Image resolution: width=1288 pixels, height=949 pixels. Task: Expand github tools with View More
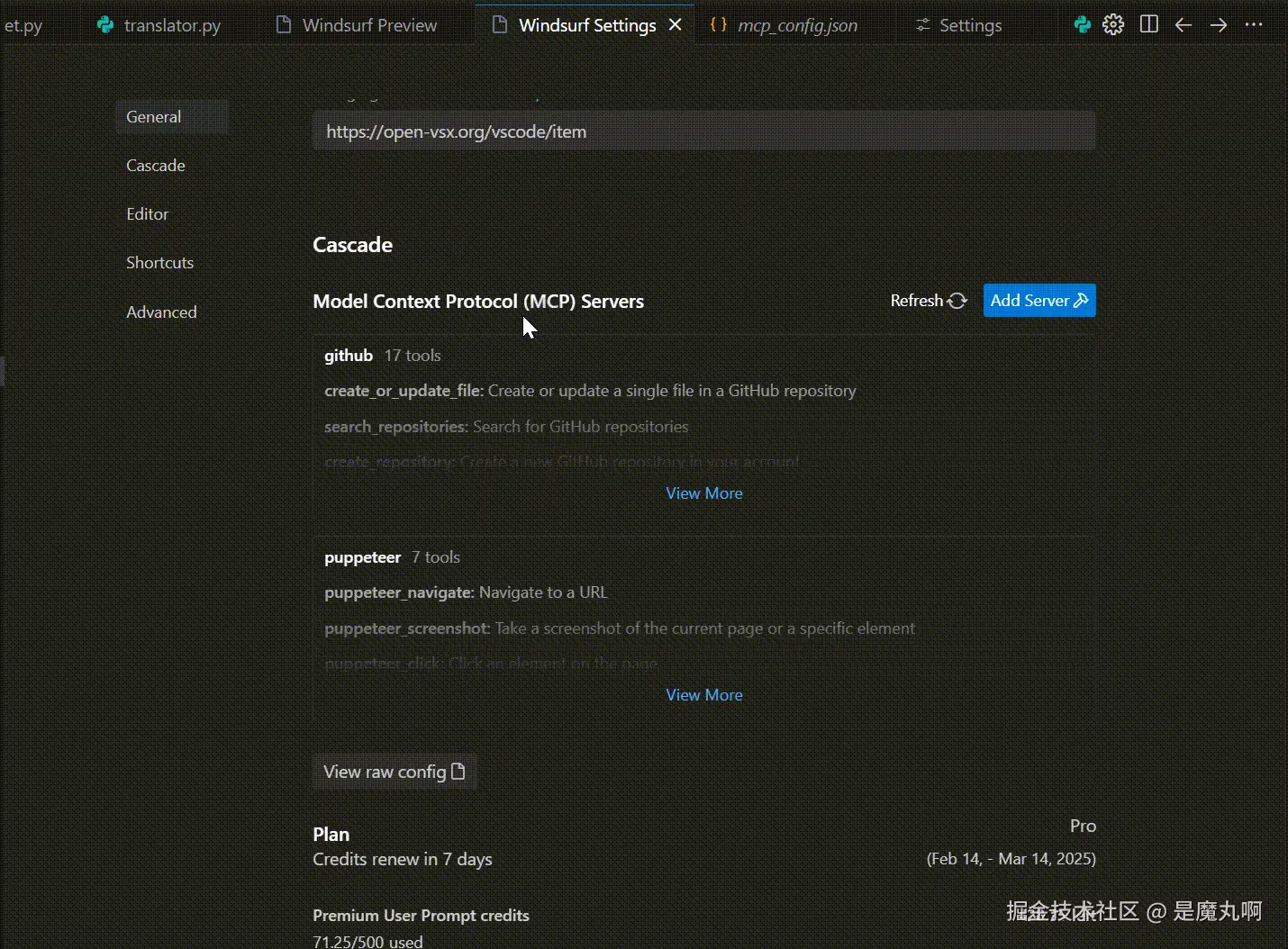(x=704, y=493)
